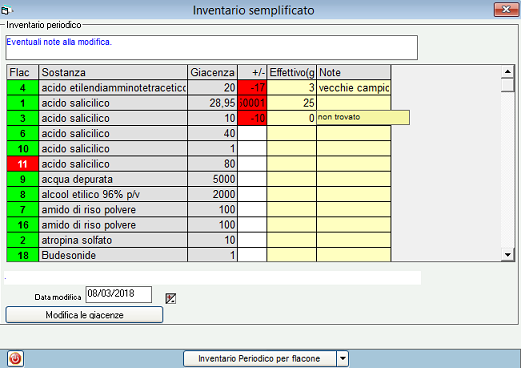This screenshot has width=521, height=368.
Task: Click the 'non trovato' note cell
Action: (x=363, y=117)
